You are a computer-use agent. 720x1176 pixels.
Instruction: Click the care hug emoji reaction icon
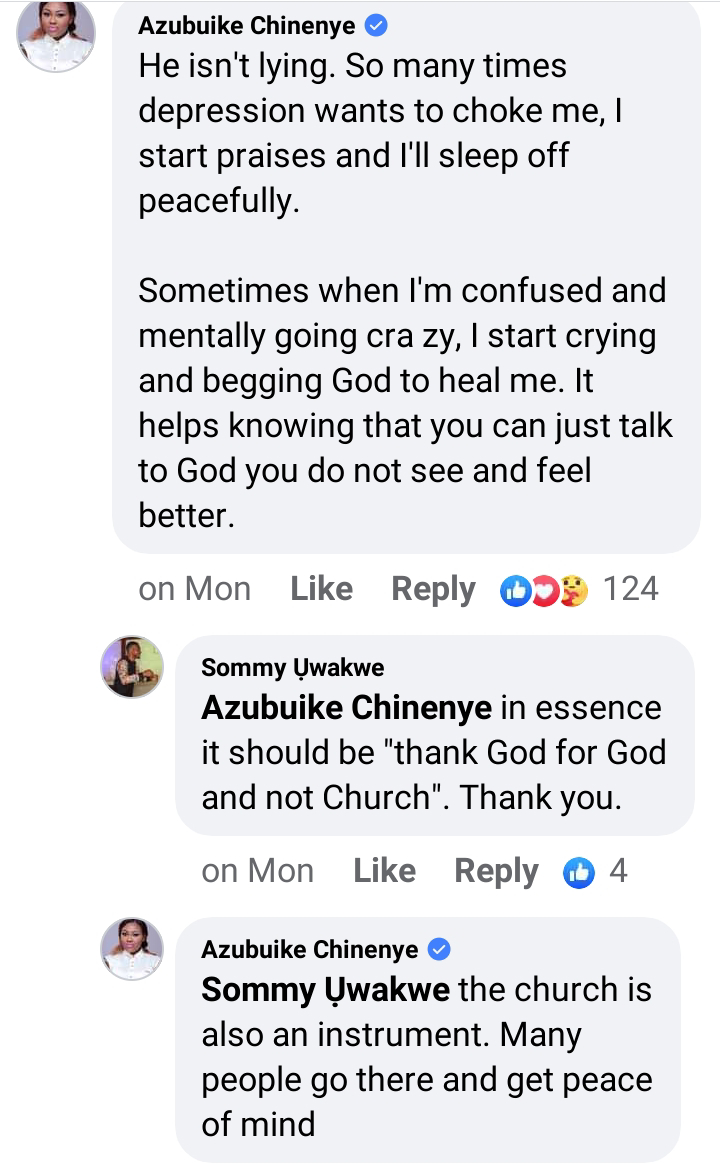click(574, 590)
